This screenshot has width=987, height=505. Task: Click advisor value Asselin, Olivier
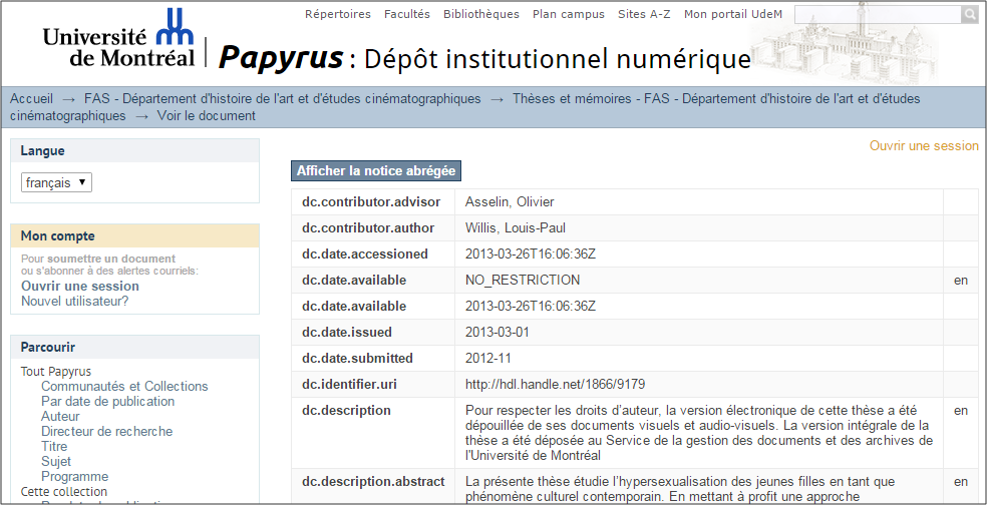pos(510,202)
